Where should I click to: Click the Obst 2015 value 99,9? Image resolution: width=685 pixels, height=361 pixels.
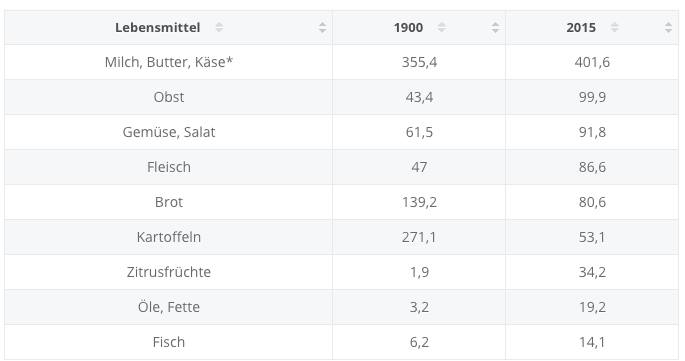(x=592, y=97)
